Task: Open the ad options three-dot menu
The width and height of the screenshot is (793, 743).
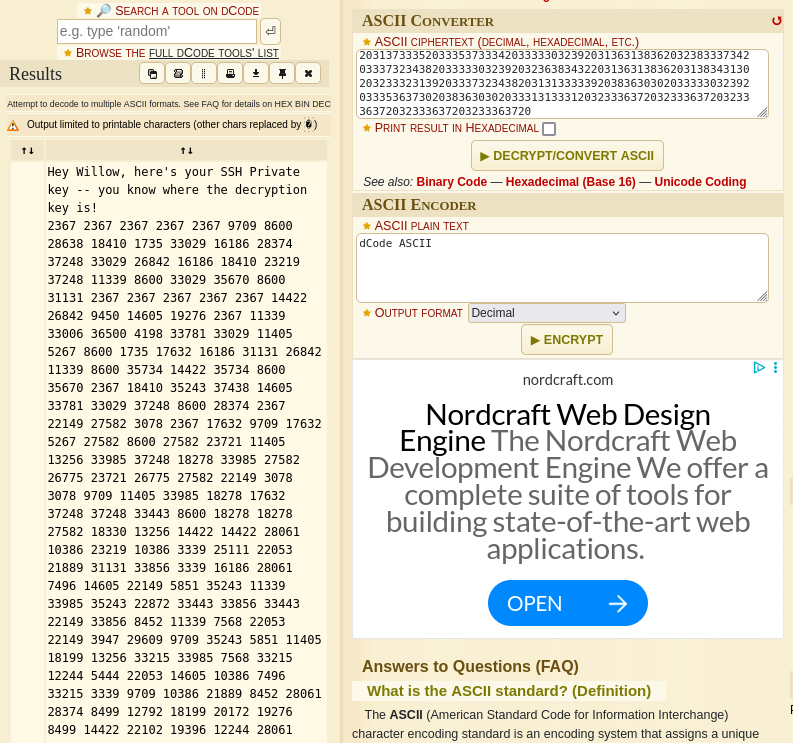Action: click(x=775, y=368)
